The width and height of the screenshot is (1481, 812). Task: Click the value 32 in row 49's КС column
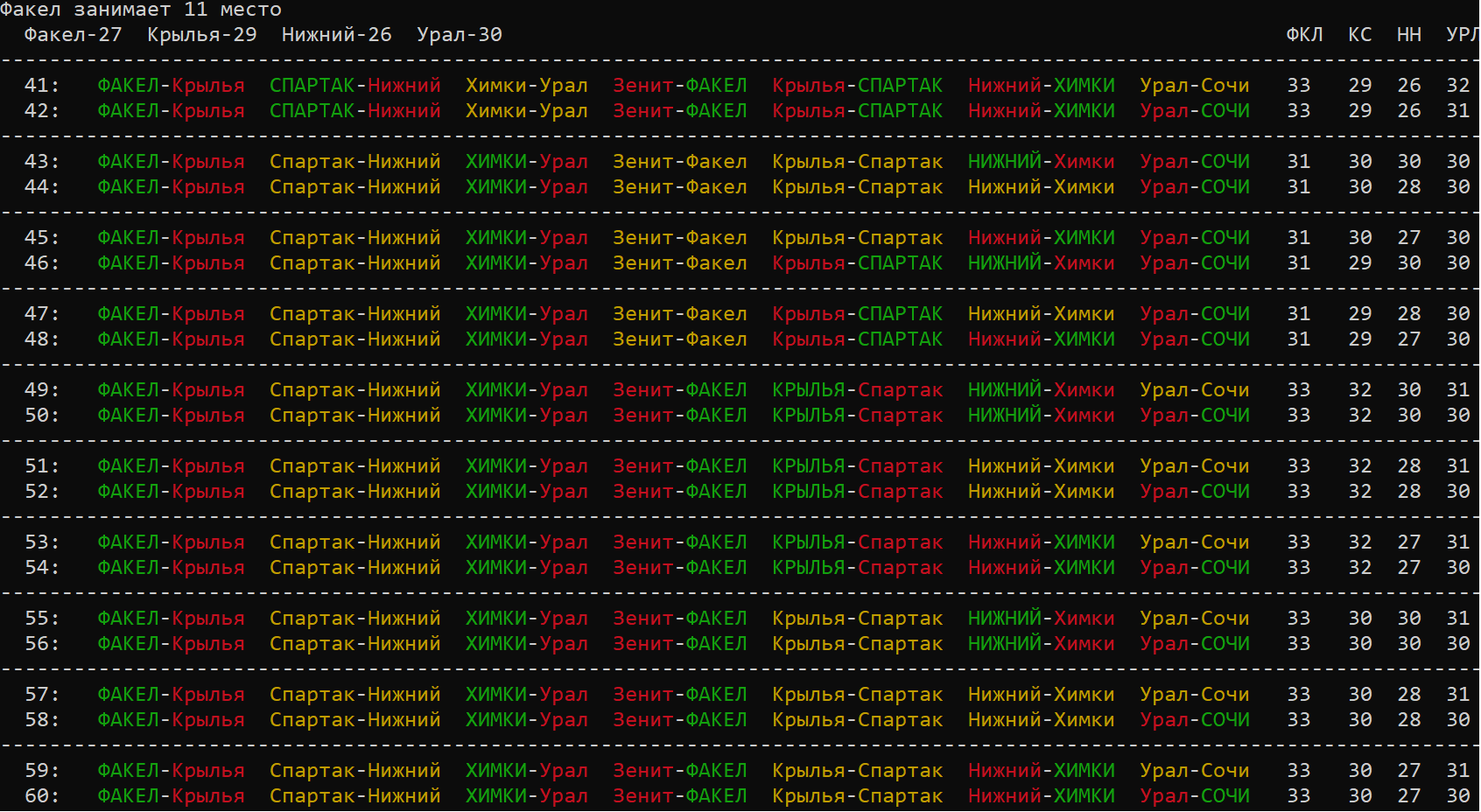click(1360, 390)
